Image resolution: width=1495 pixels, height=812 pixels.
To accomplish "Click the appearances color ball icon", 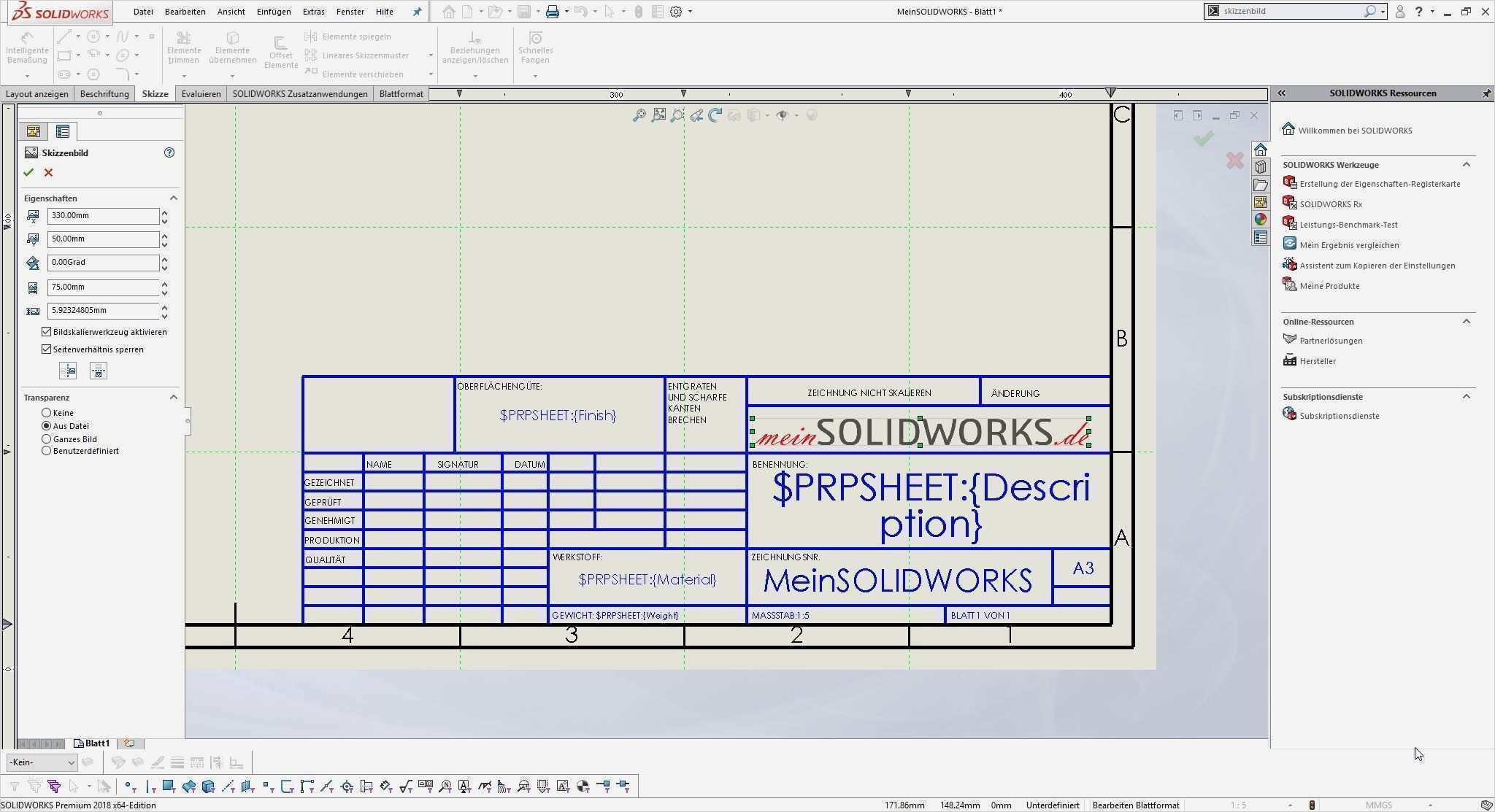I will point(1261,220).
